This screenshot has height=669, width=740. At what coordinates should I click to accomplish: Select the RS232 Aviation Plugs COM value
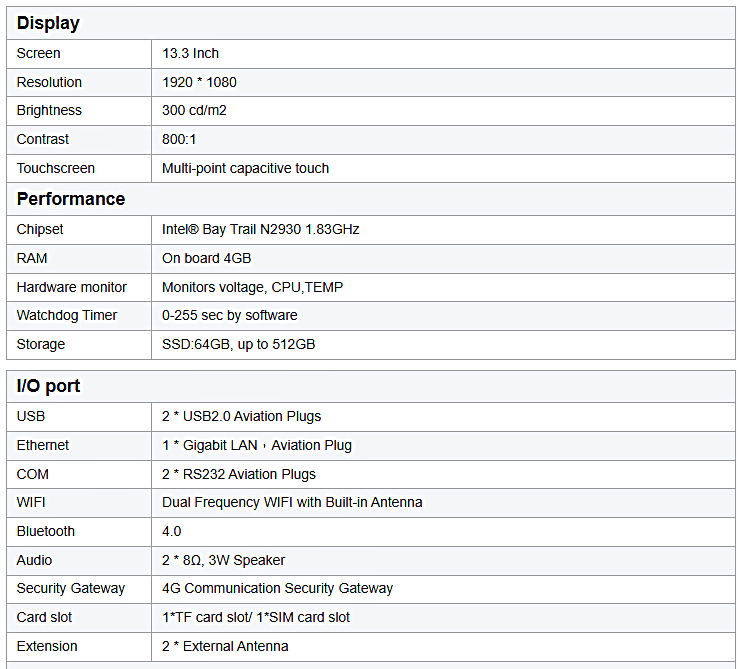click(239, 474)
